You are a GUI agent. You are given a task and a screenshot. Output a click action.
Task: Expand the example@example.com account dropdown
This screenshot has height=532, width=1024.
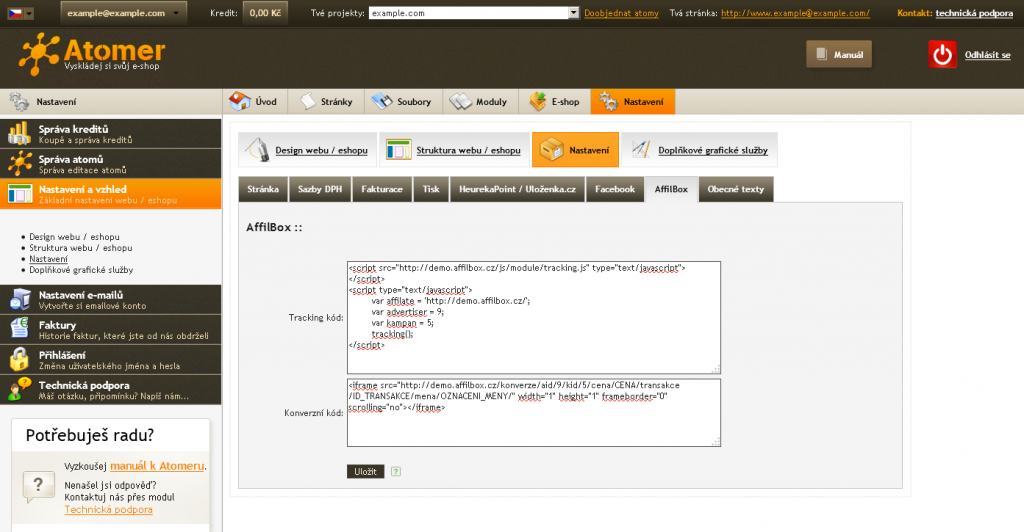click(123, 13)
